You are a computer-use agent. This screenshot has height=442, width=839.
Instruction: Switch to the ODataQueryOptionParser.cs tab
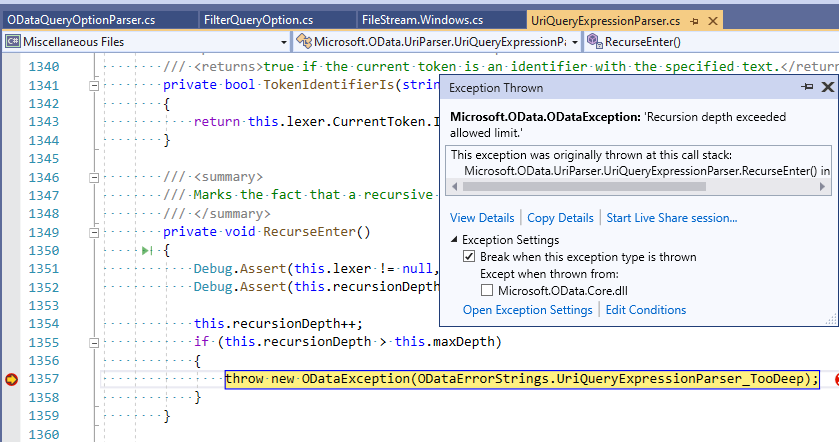pos(81,20)
